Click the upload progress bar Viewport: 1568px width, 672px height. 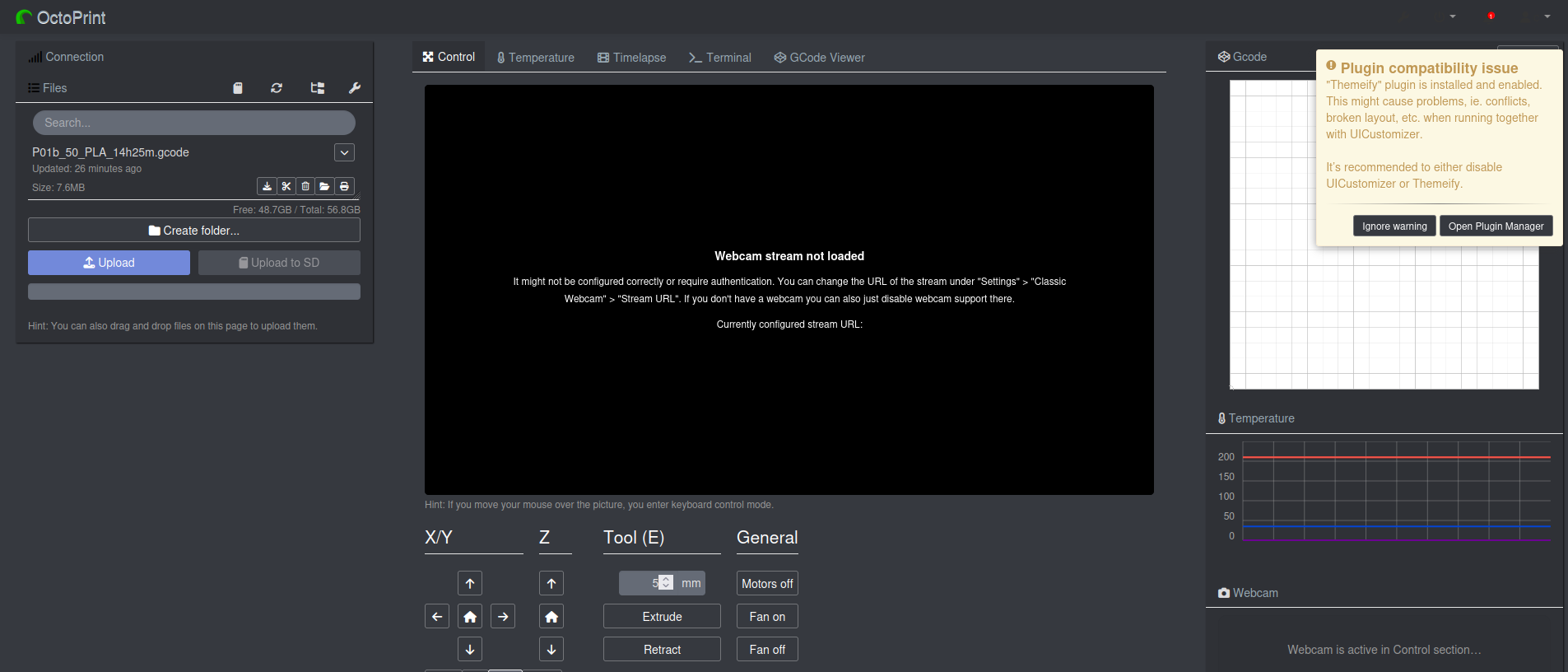click(194, 292)
